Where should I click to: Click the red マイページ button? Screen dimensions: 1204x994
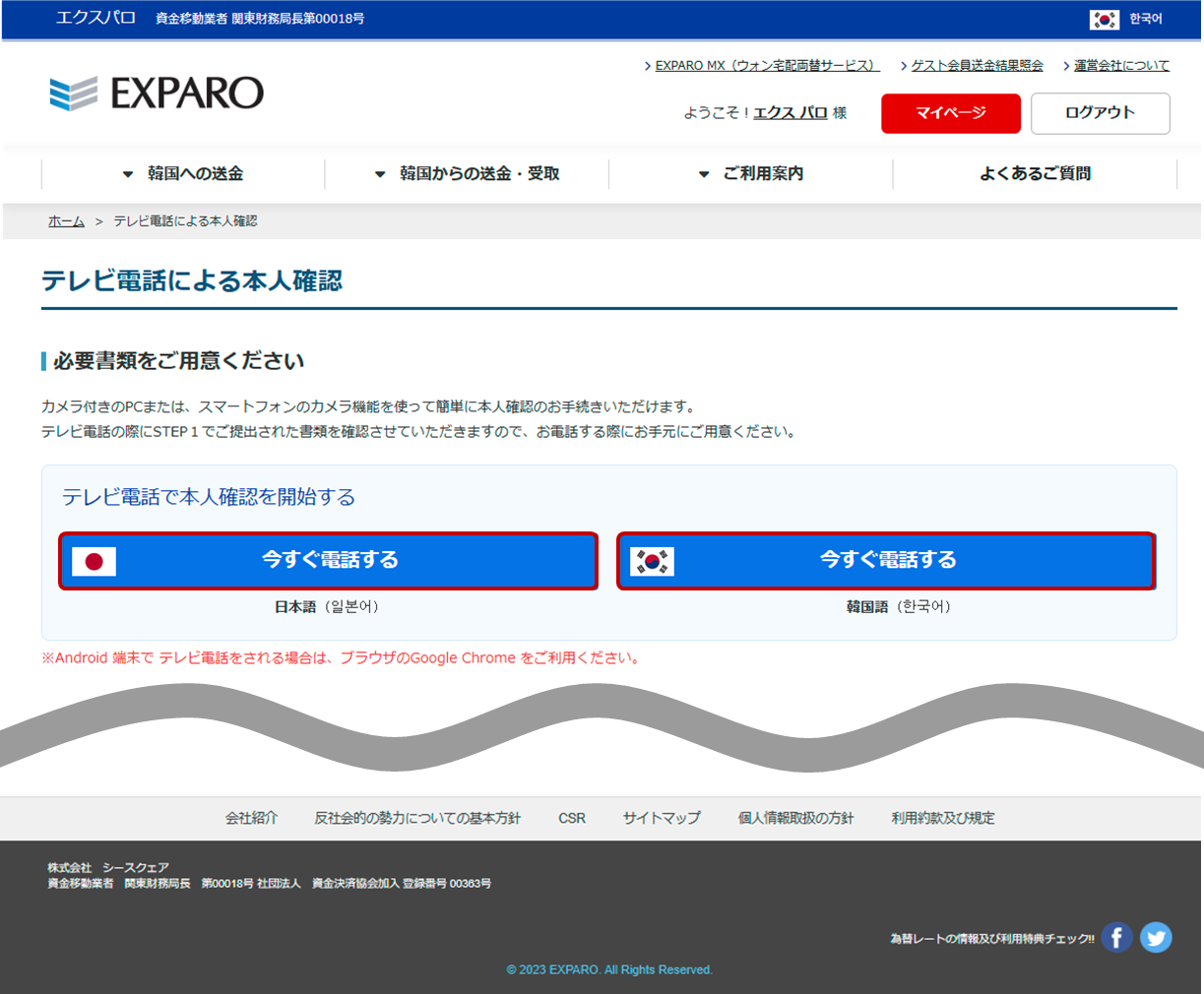tap(950, 113)
